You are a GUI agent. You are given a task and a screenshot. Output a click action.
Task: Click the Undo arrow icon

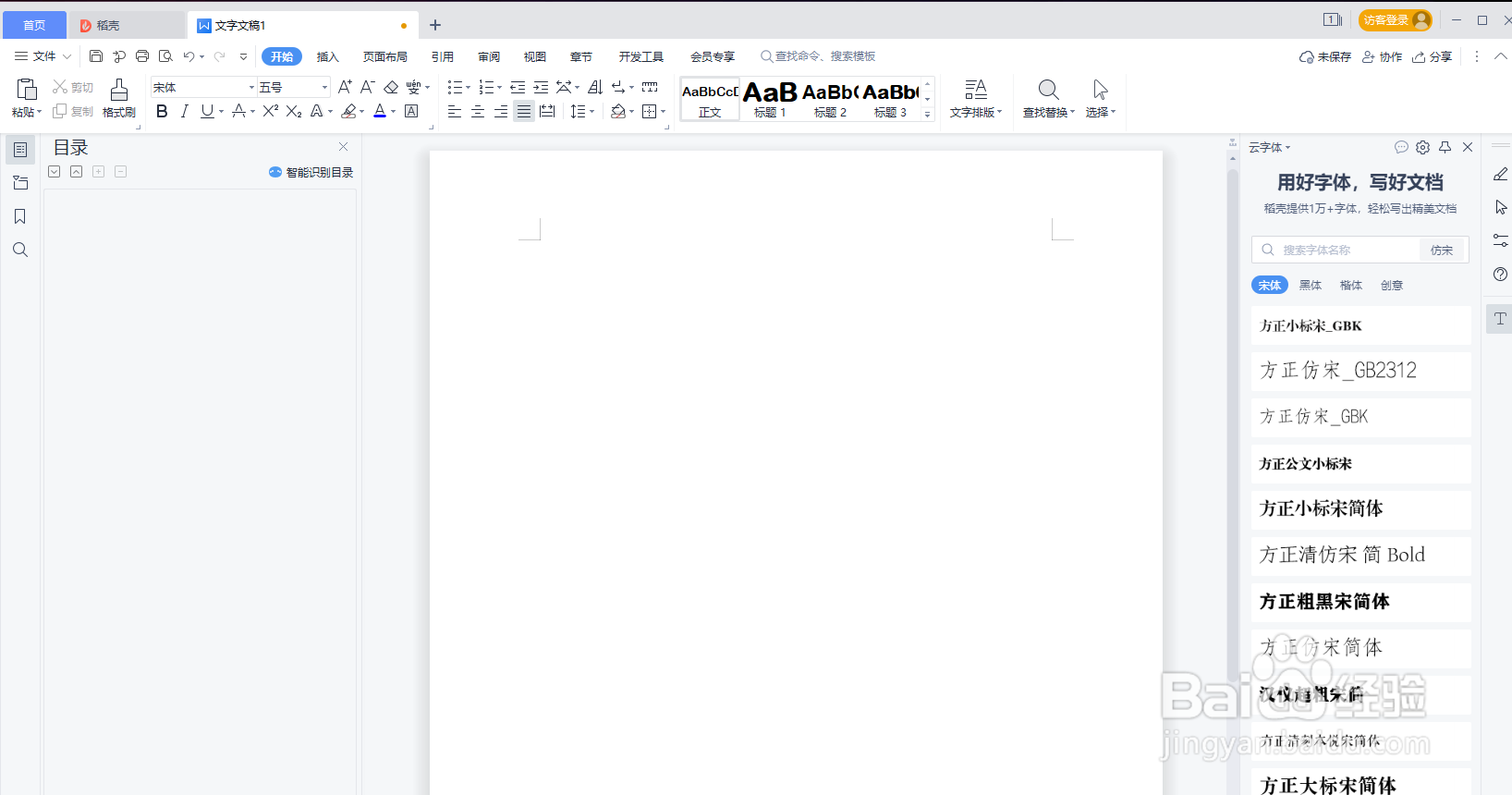(189, 56)
